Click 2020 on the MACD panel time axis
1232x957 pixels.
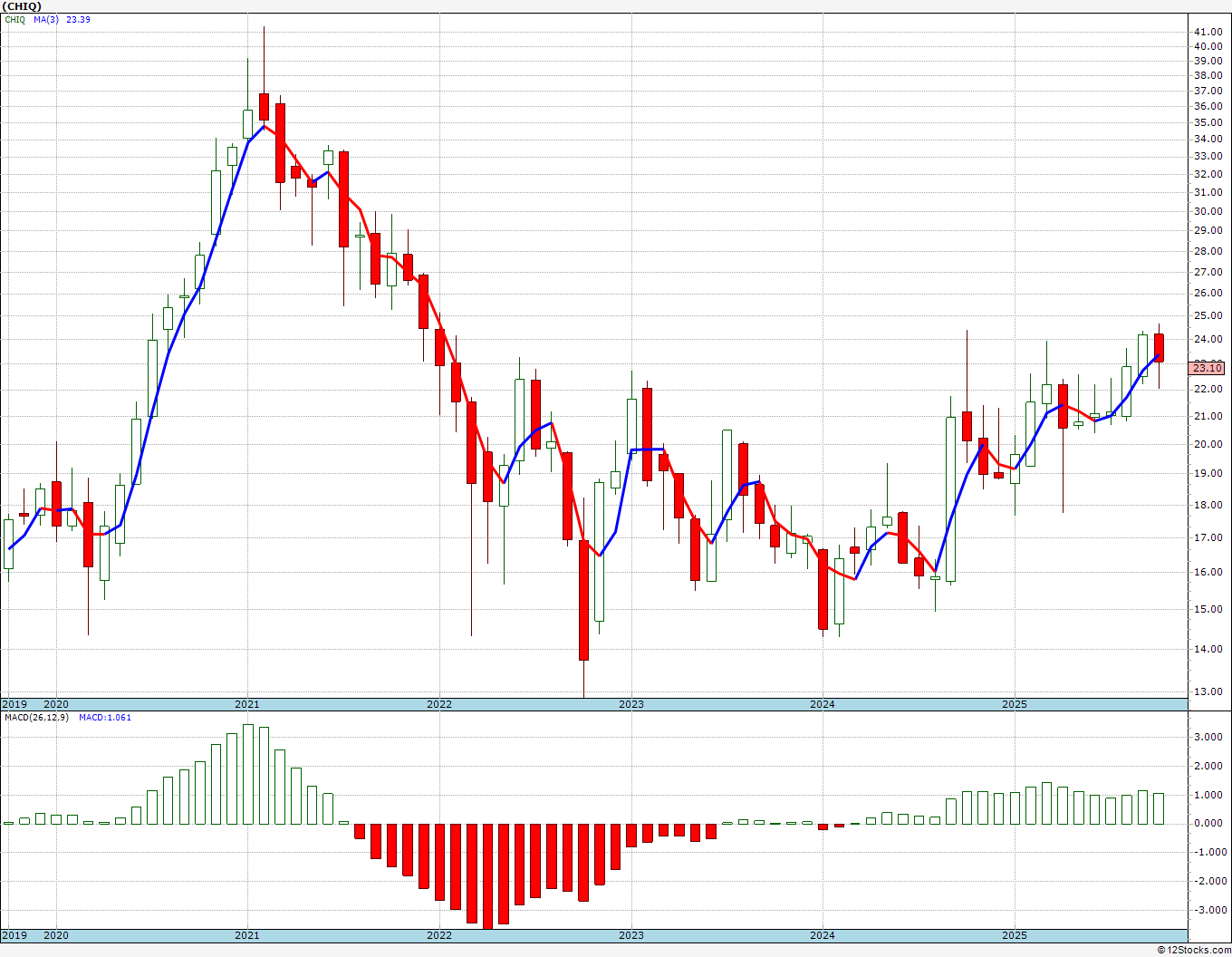coord(56,935)
